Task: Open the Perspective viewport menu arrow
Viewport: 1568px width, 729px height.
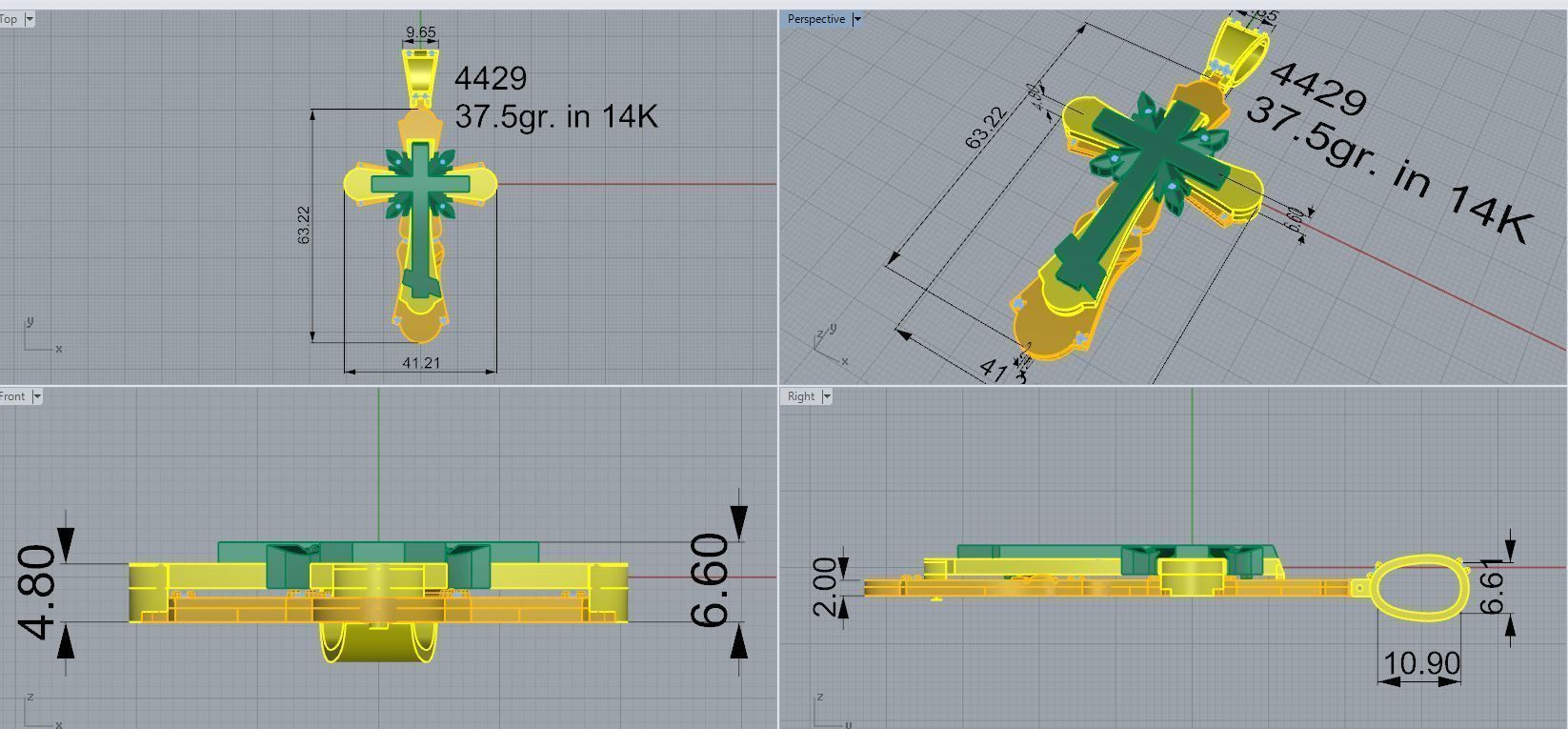Action: click(856, 19)
